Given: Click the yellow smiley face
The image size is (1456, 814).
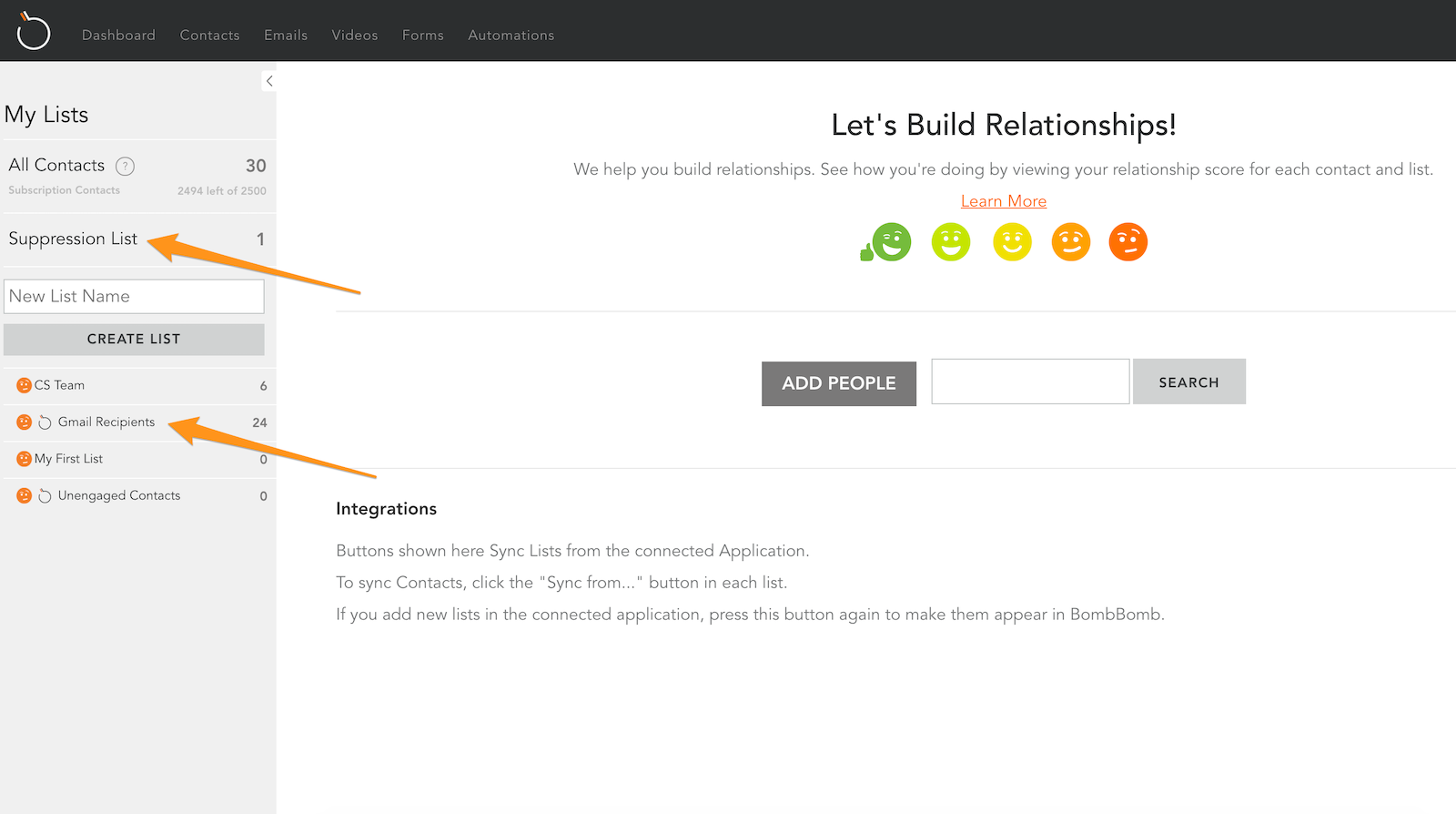Looking at the screenshot, I should click(x=1012, y=242).
